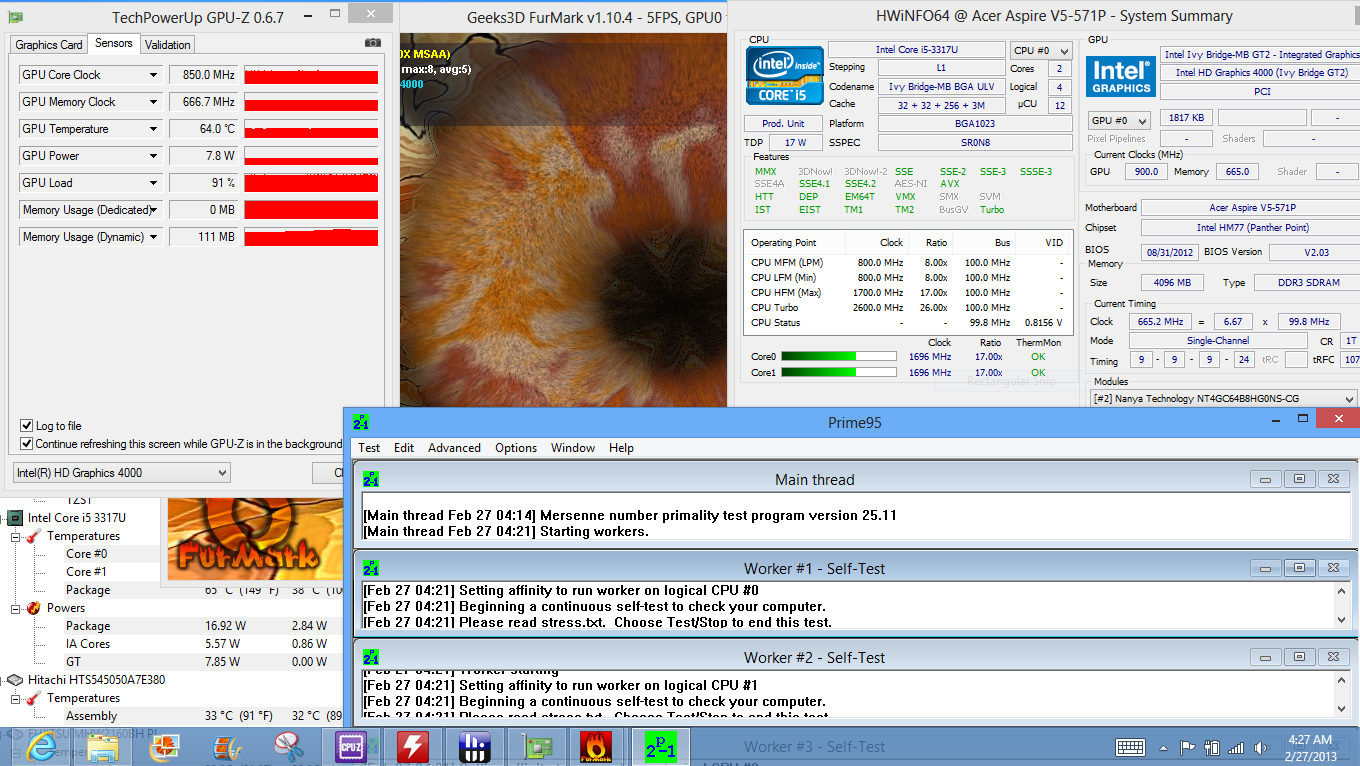The width and height of the screenshot is (1360, 766).
Task: Toggle Continue refreshing in background checkbox
Action: (x=27, y=444)
